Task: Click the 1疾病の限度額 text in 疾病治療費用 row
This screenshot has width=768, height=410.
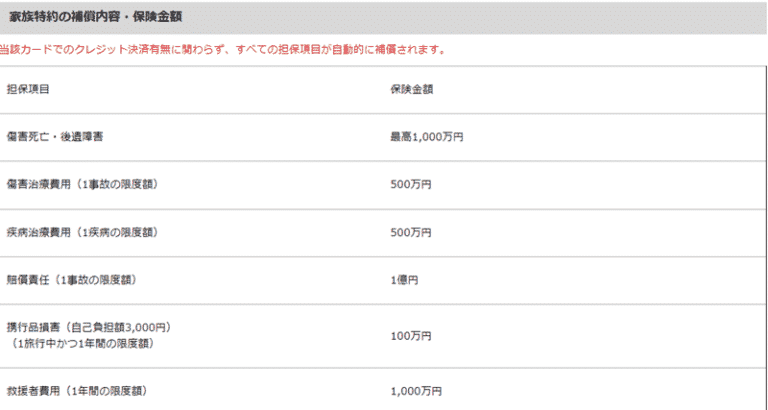Action: click(x=115, y=232)
